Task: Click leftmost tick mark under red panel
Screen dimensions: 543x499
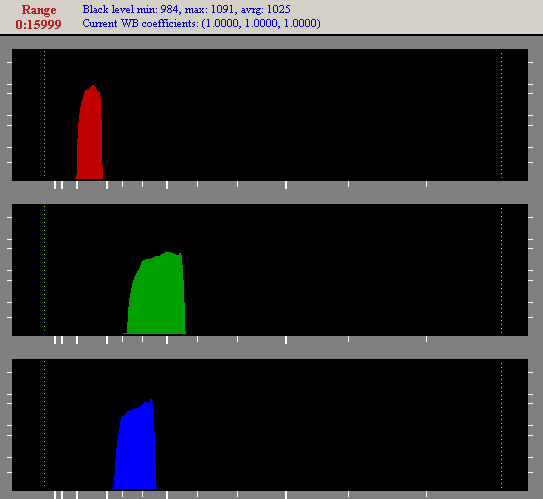Action: tap(55, 185)
